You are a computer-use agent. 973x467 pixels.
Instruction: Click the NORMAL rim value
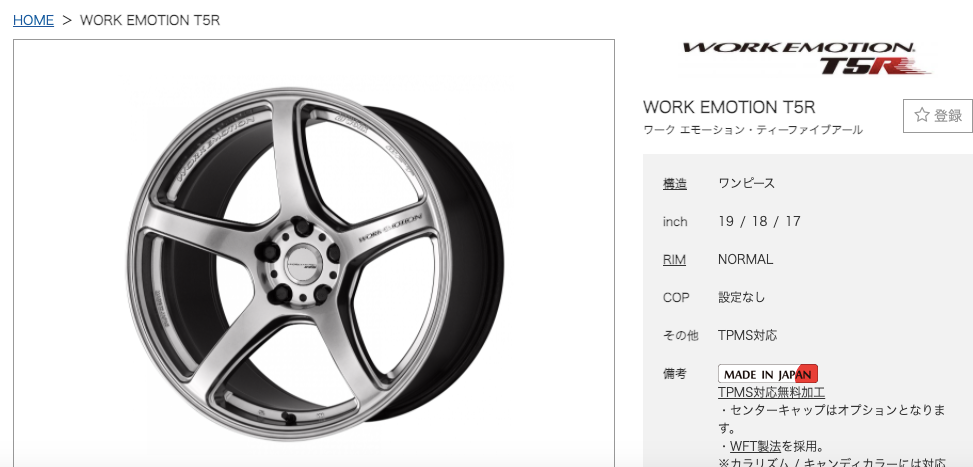[745, 259]
